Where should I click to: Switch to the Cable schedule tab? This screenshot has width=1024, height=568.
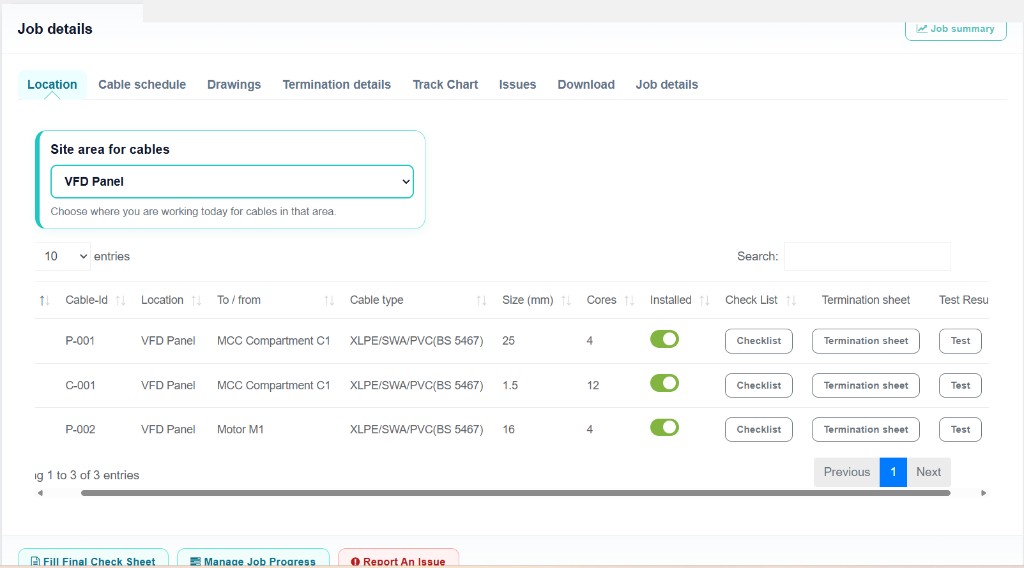tap(142, 85)
